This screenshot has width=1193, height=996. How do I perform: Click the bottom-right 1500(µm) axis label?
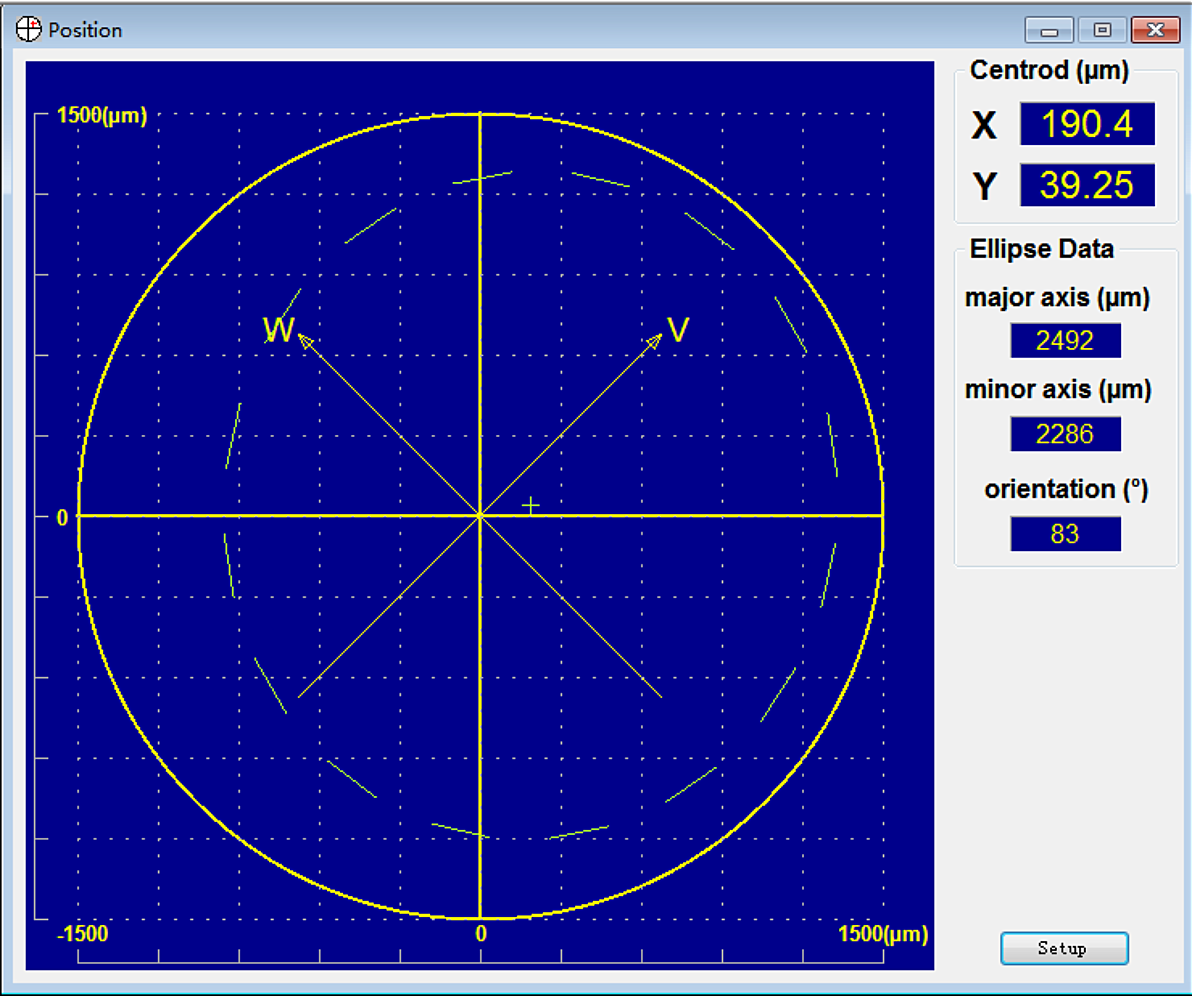[x=882, y=934]
